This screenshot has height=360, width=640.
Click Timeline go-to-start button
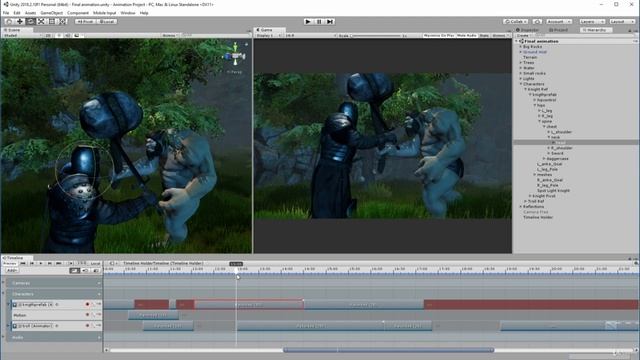(23, 263)
